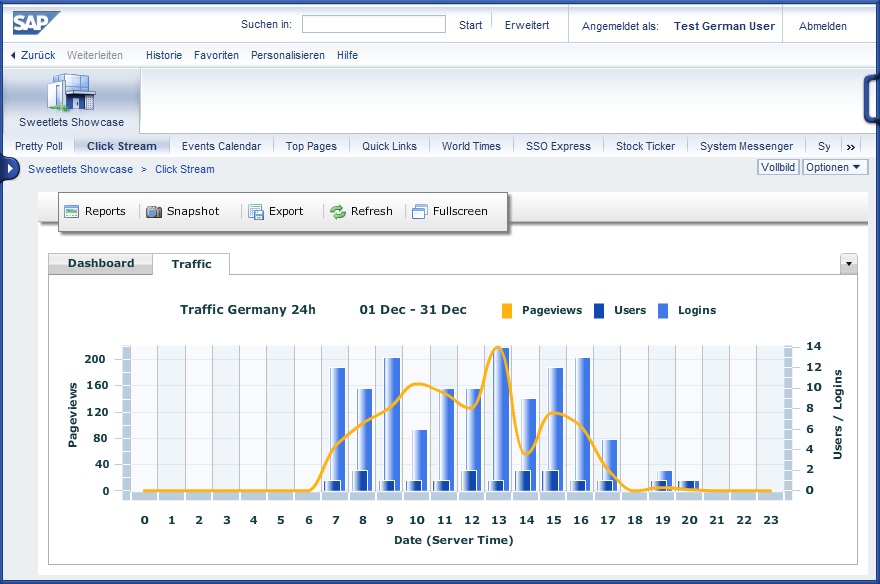Click the Export icon
880x584 pixels.
click(256, 211)
